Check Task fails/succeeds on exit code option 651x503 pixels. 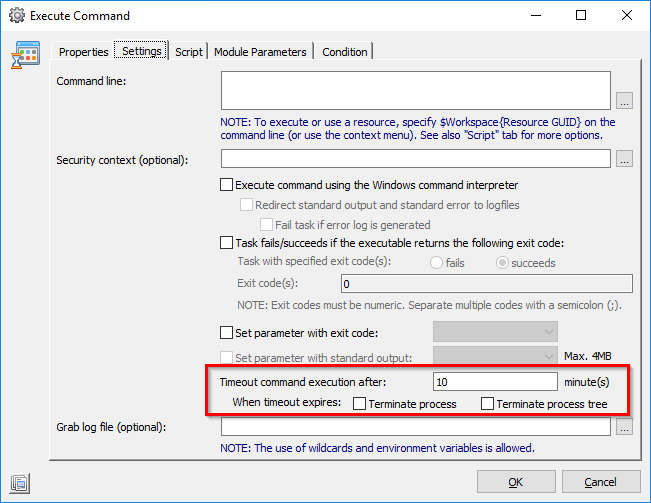(x=225, y=242)
